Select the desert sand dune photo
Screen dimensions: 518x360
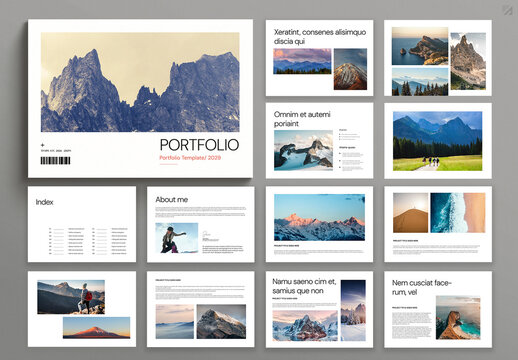(411, 213)
